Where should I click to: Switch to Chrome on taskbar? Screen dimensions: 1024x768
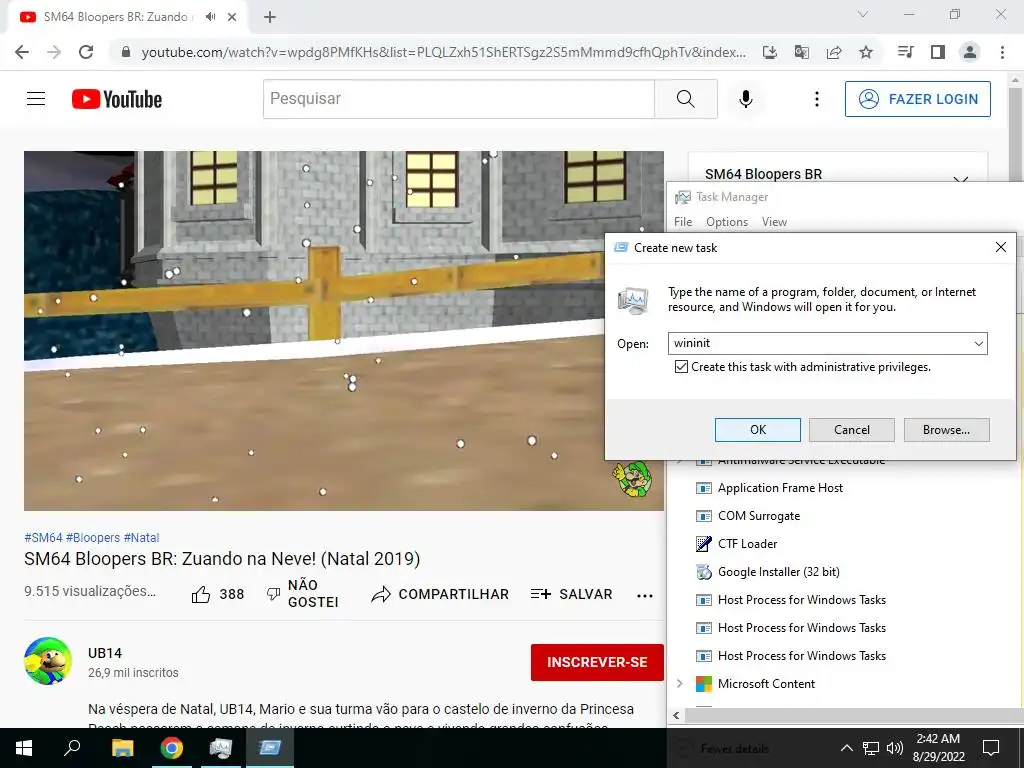(x=172, y=748)
